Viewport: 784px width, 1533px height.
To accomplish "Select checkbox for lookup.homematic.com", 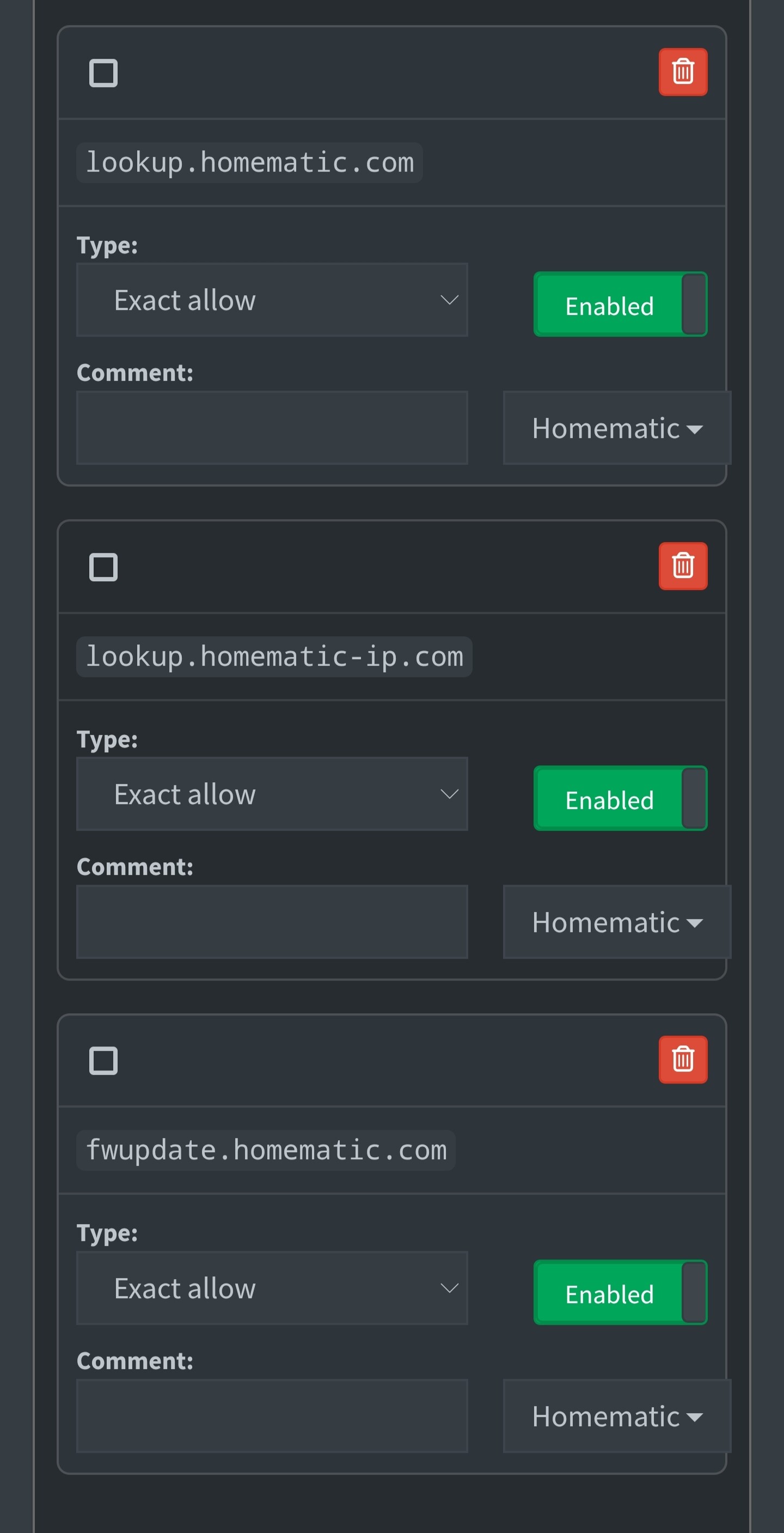I will 103,73.
